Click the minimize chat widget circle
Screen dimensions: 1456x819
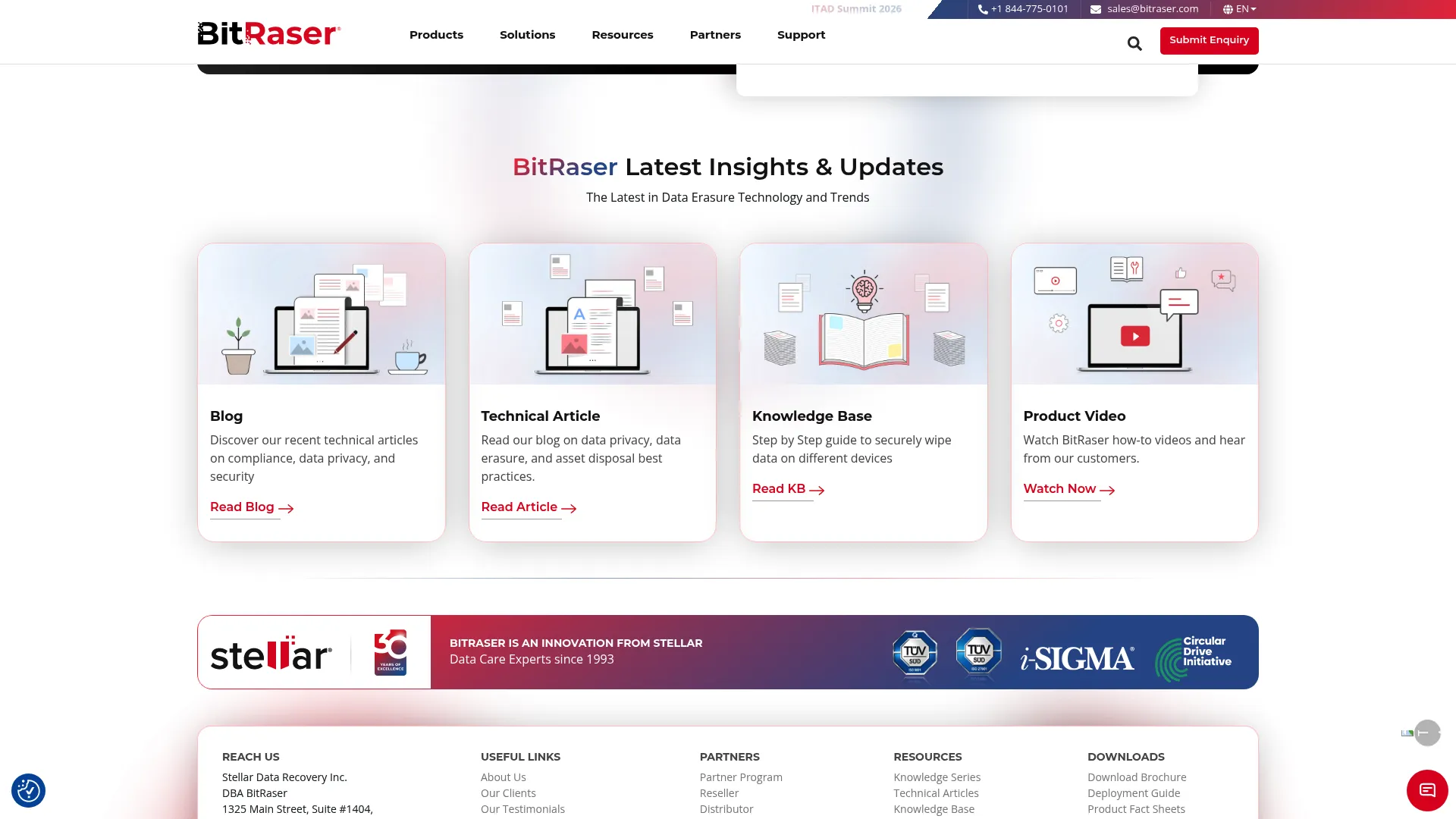coord(1427,733)
